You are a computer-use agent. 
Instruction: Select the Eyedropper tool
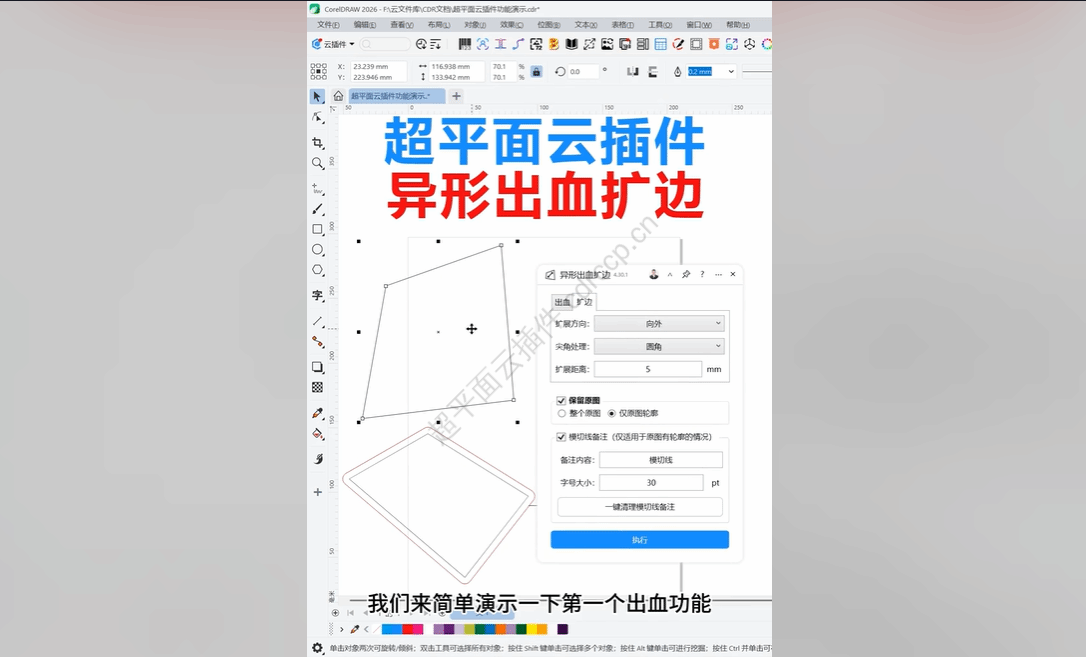pyautogui.click(x=317, y=413)
